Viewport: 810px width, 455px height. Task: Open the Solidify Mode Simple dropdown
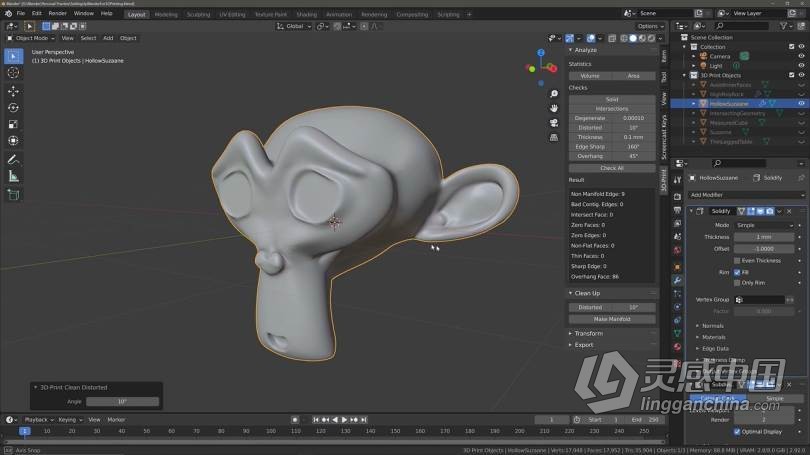point(764,226)
